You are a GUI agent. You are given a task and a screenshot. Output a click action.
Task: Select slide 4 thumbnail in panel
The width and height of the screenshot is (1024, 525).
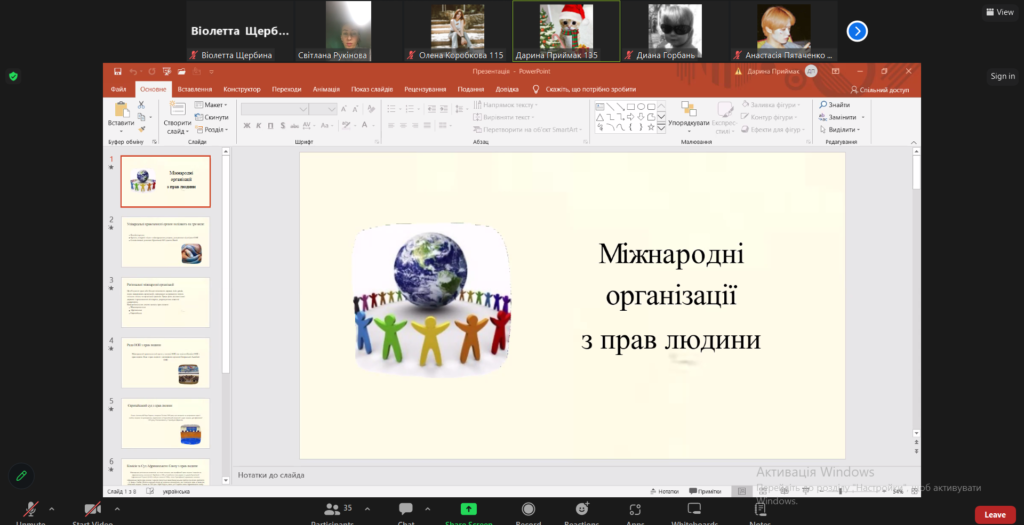coord(166,362)
